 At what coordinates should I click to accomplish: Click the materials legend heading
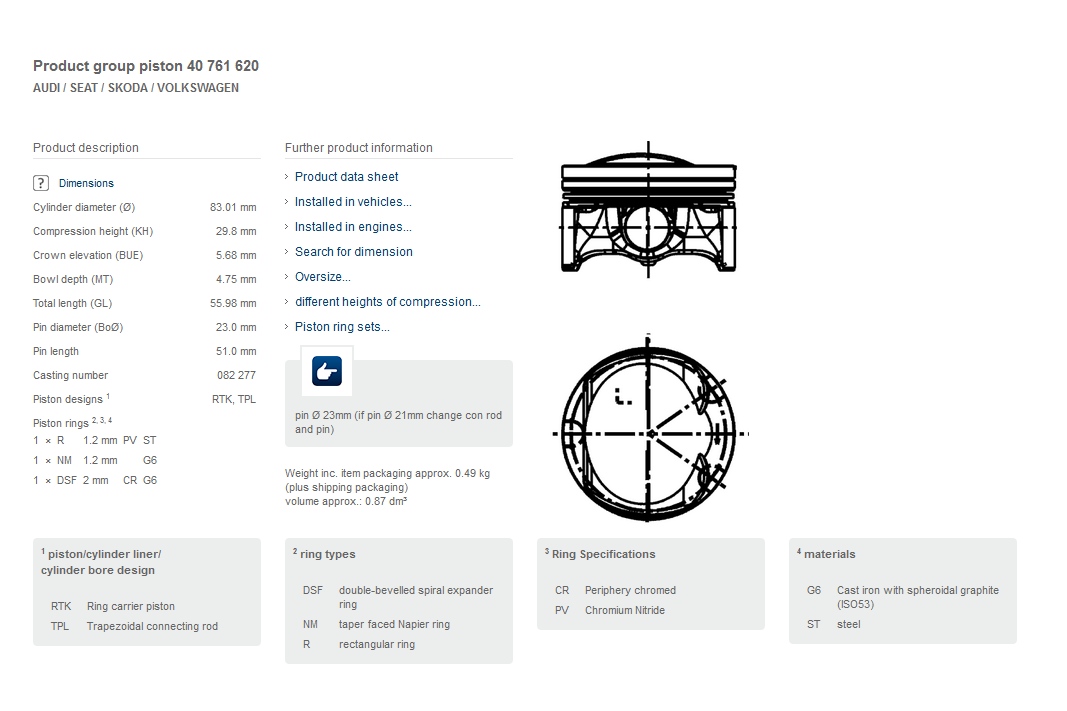829,554
